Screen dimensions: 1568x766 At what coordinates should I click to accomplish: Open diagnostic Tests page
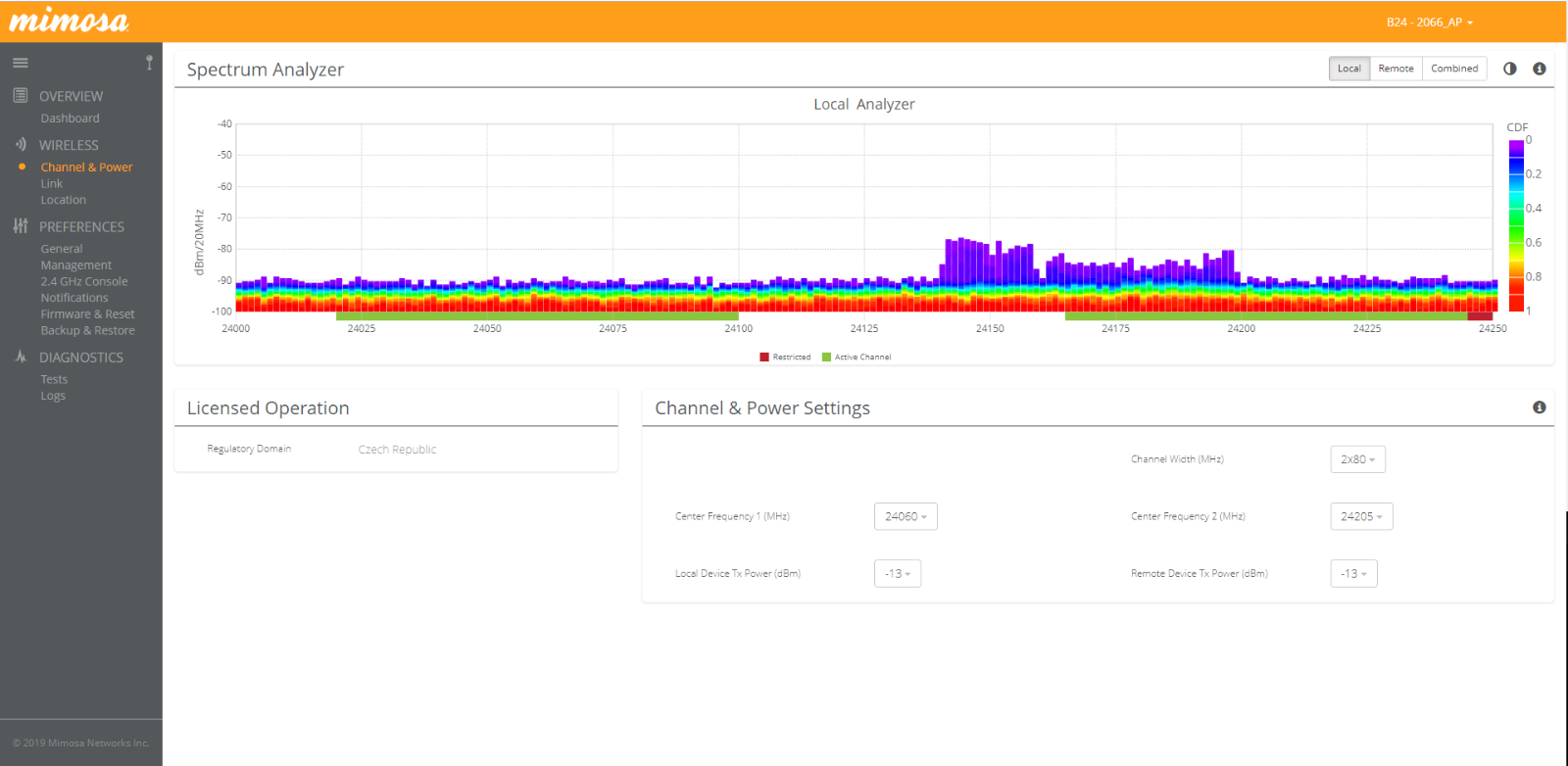54,379
